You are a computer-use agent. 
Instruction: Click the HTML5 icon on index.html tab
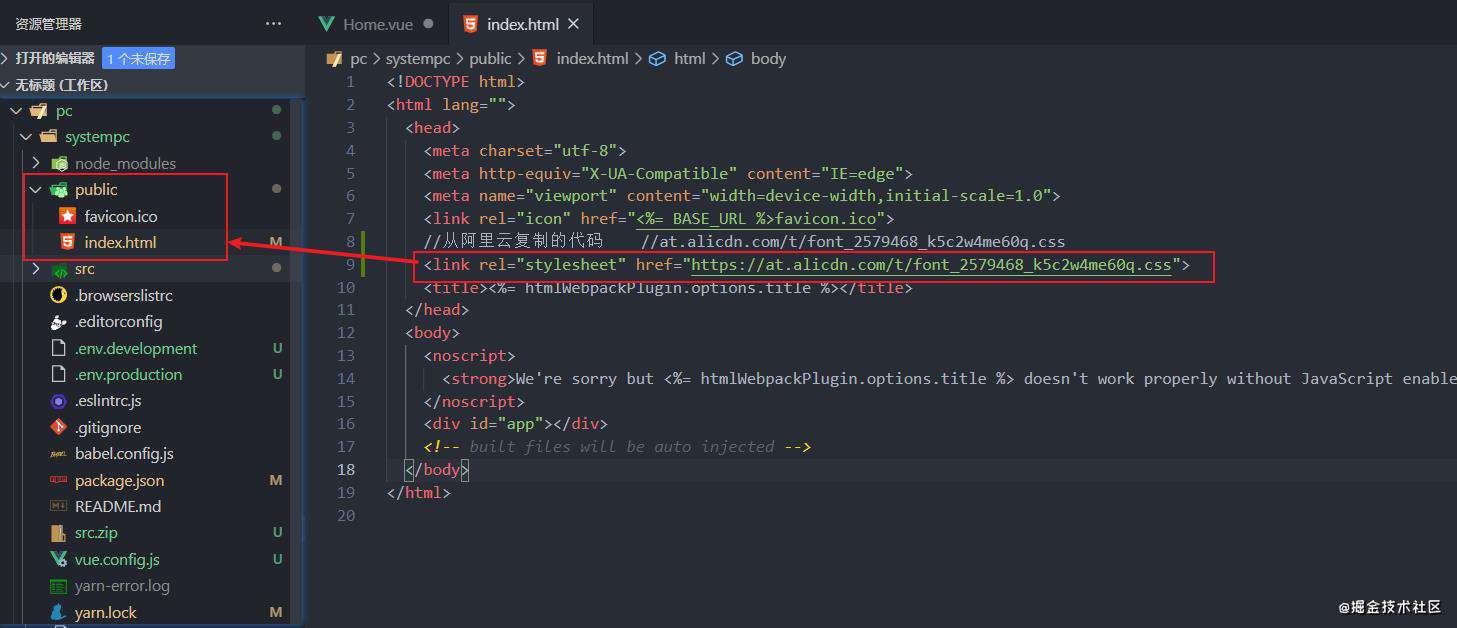pos(469,24)
